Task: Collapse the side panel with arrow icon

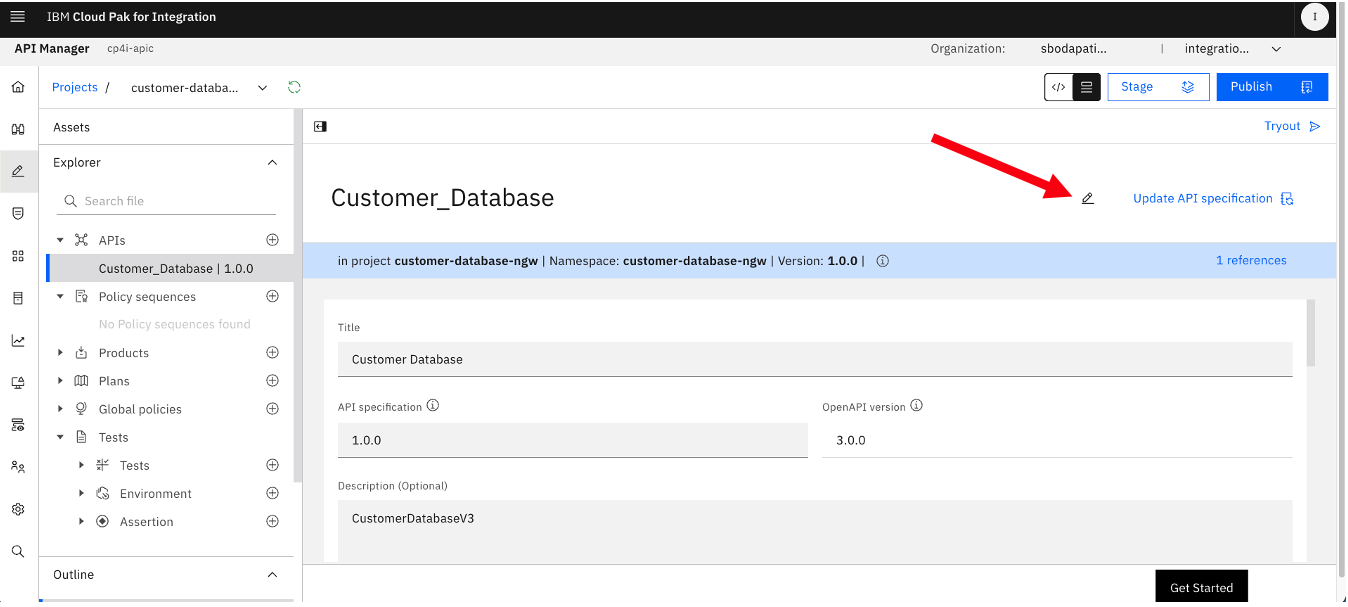Action: point(320,127)
